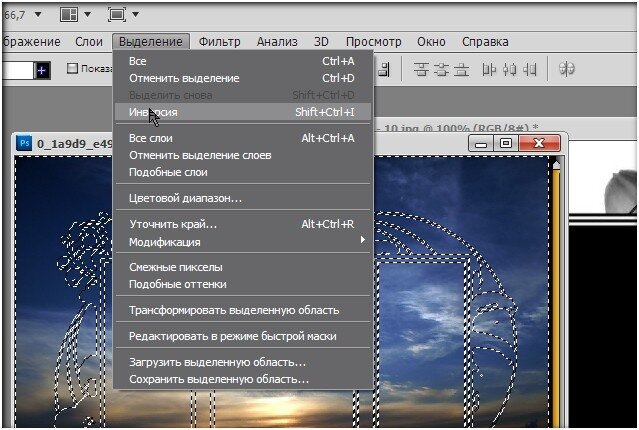
Task: Open the 66,7 zoom level dropdown
Action: (x=38, y=15)
